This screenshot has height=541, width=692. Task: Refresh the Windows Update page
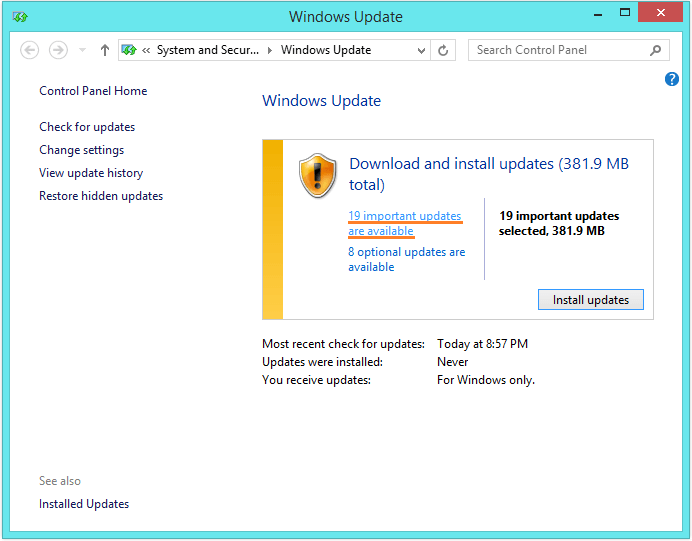[x=443, y=50]
